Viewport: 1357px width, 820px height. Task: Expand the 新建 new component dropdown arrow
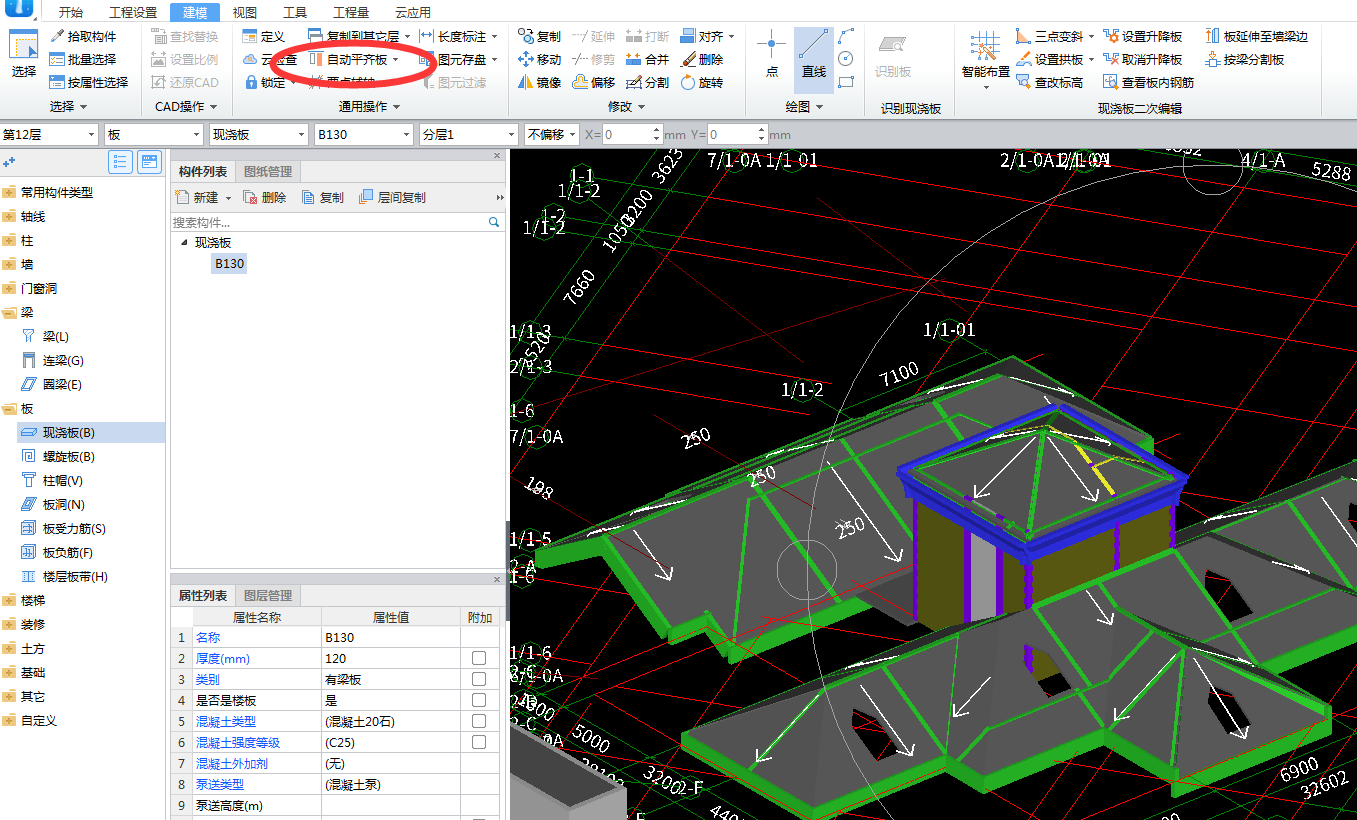[x=228, y=198]
